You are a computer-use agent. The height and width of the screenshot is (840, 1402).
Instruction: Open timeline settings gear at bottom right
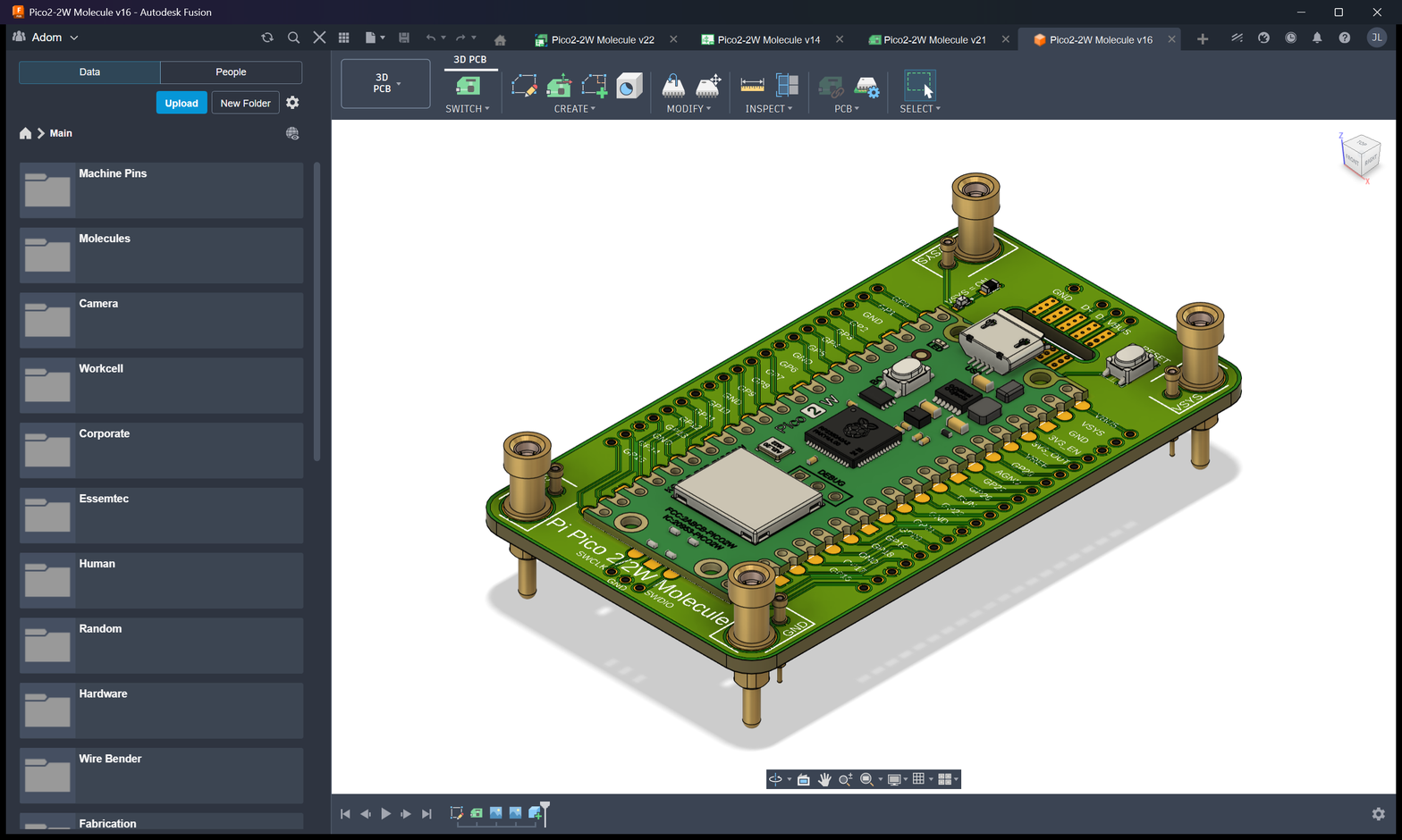tap(1378, 814)
